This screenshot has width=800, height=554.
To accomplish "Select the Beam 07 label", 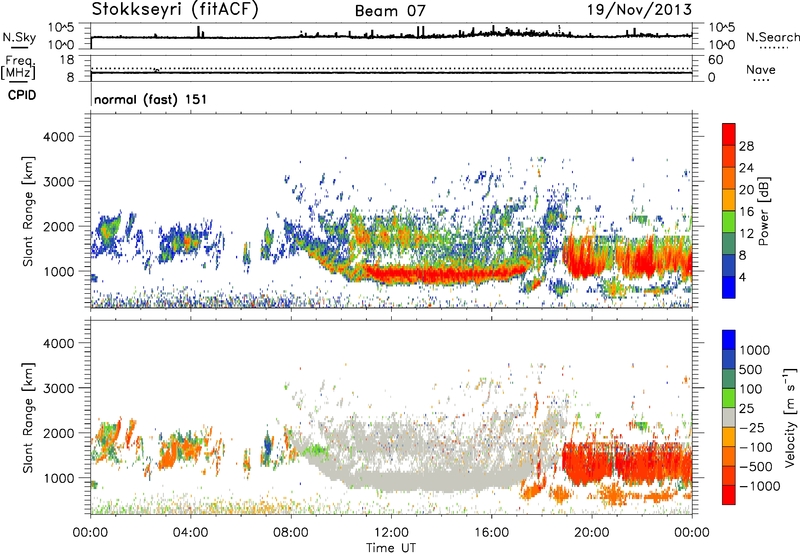I will click(390, 11).
